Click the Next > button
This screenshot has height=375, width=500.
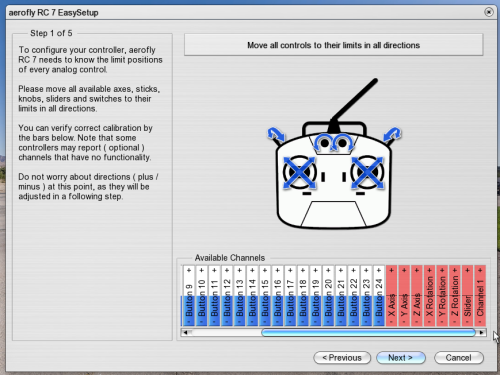[x=401, y=358]
